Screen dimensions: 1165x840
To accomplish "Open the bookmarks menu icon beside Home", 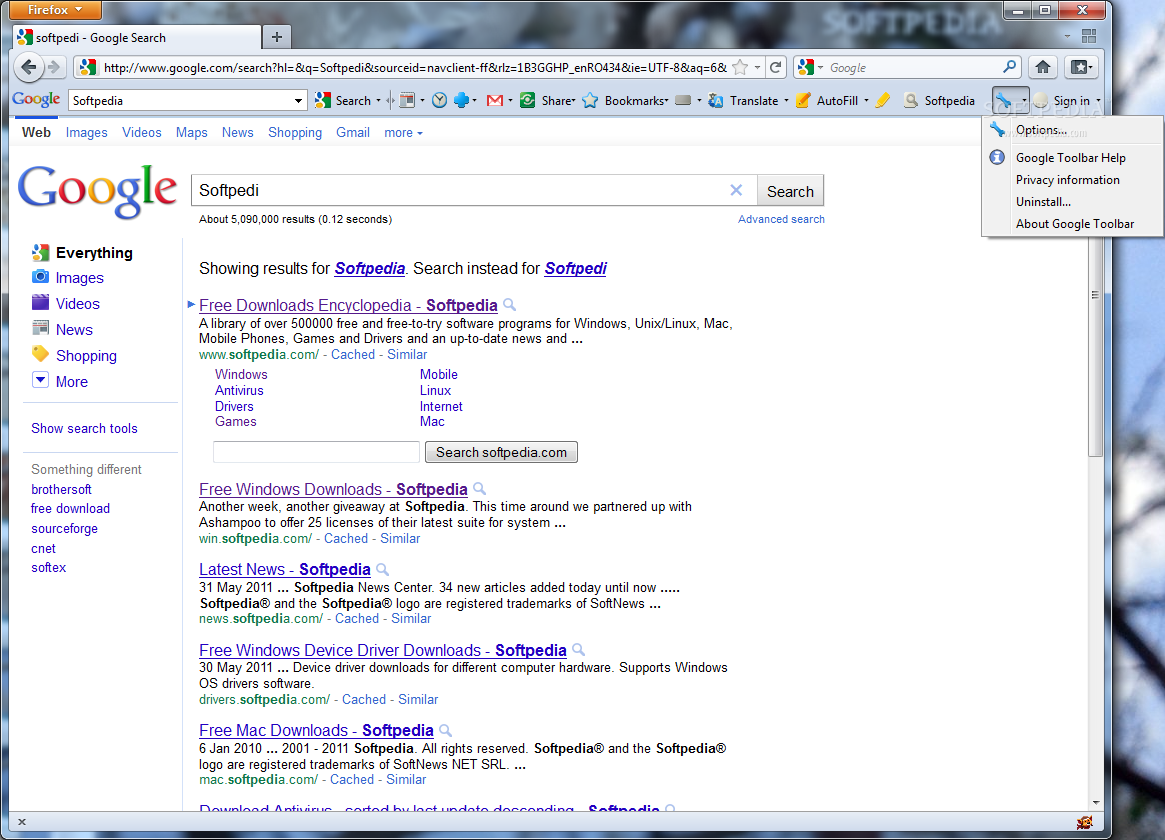I will click(x=1081, y=68).
